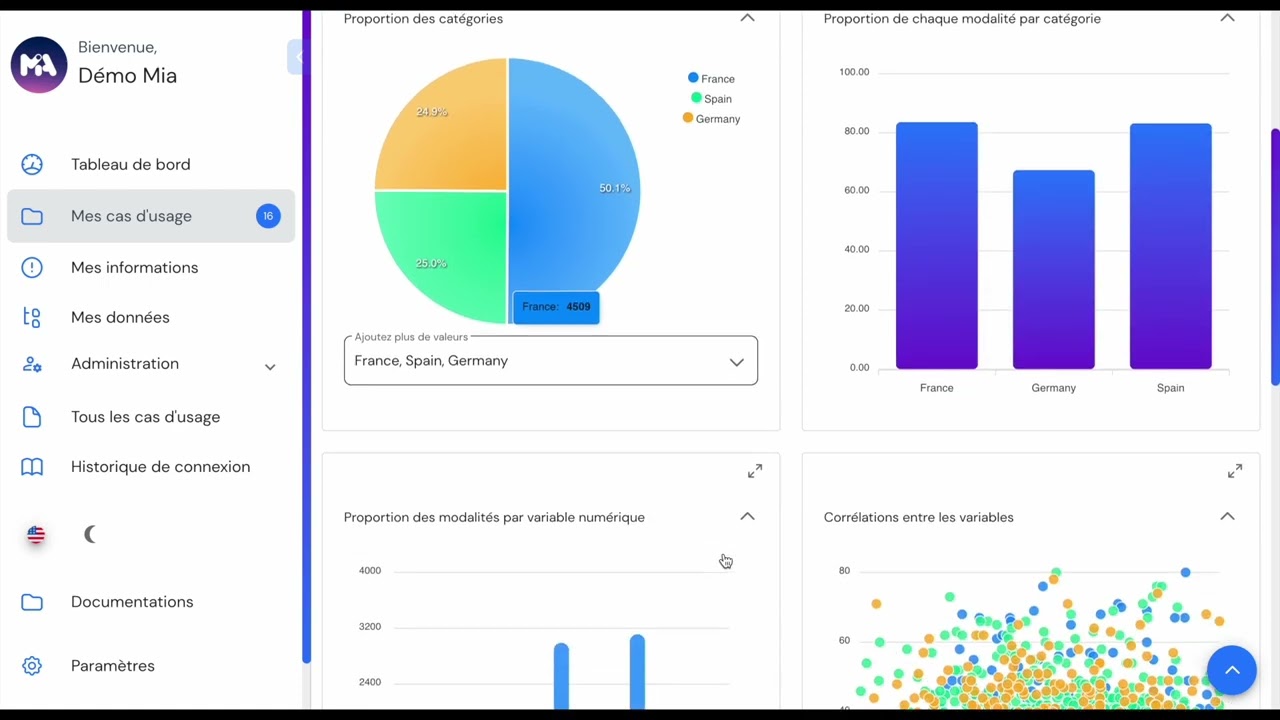Toggle dark mode with the moon icon
This screenshot has width=1280, height=720.
coord(90,535)
